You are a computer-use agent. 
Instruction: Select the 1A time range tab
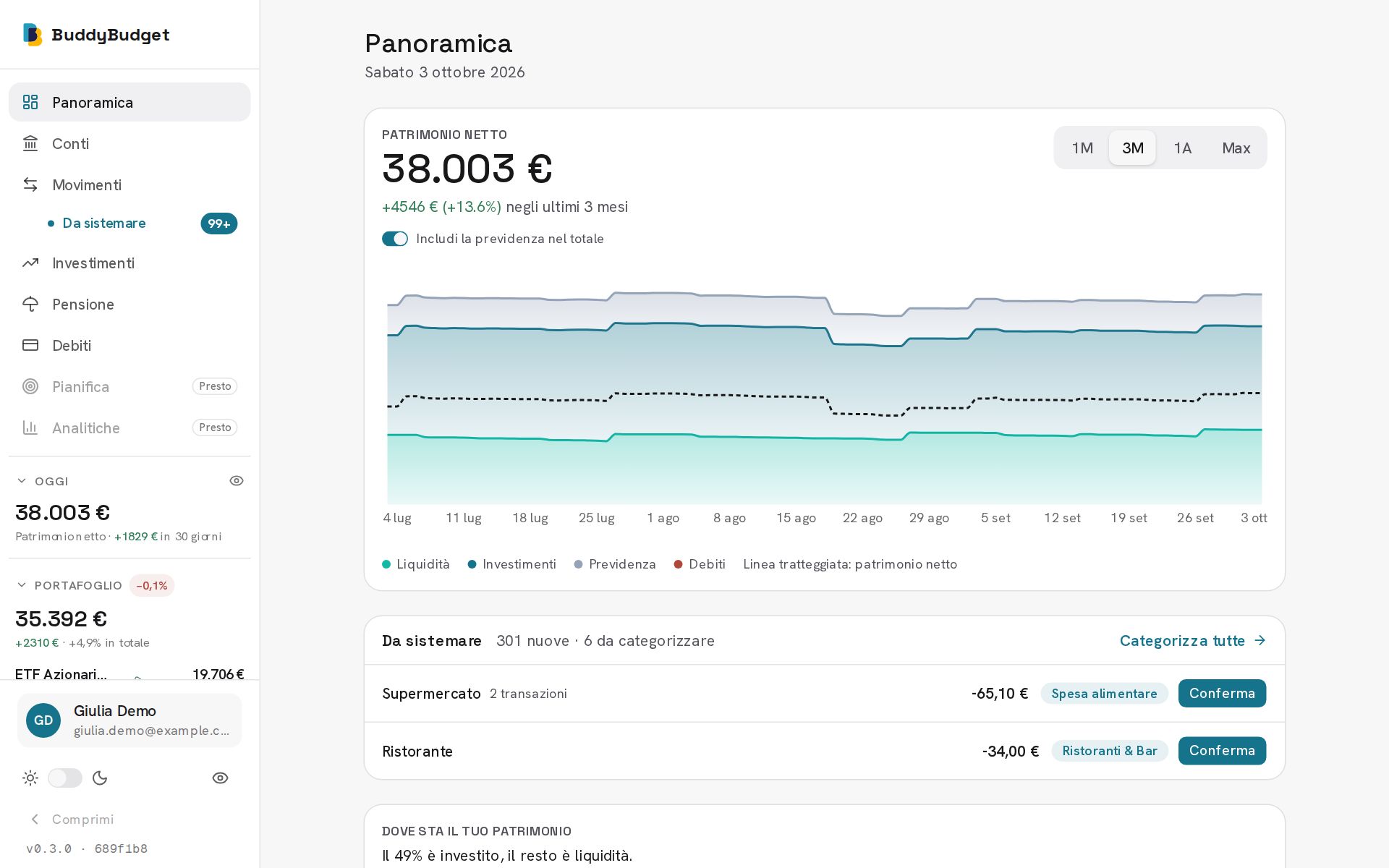point(1182,148)
